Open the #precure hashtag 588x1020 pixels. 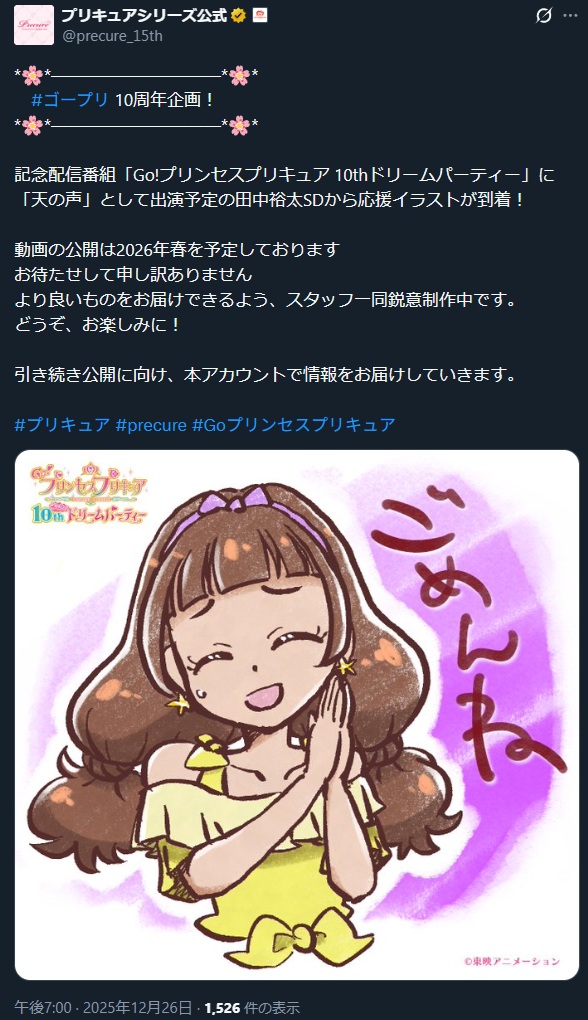(151, 425)
